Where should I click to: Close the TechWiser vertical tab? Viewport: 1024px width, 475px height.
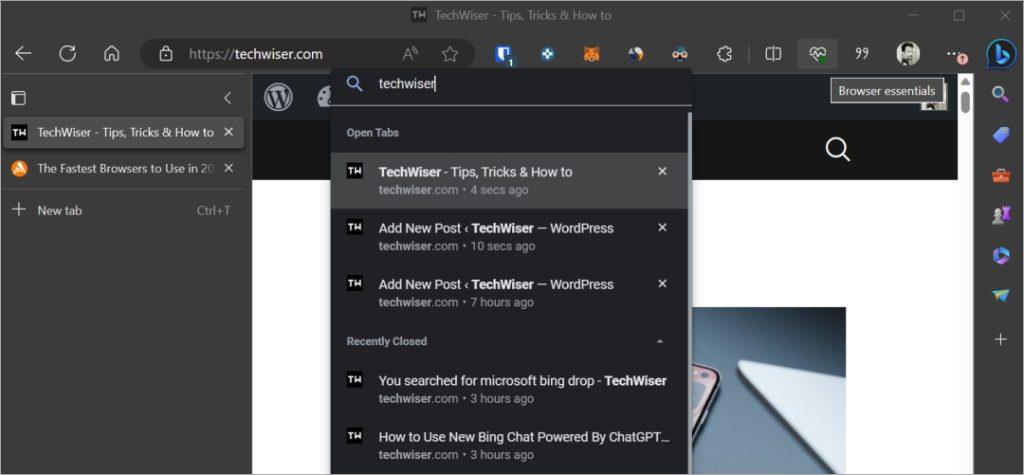click(x=229, y=132)
